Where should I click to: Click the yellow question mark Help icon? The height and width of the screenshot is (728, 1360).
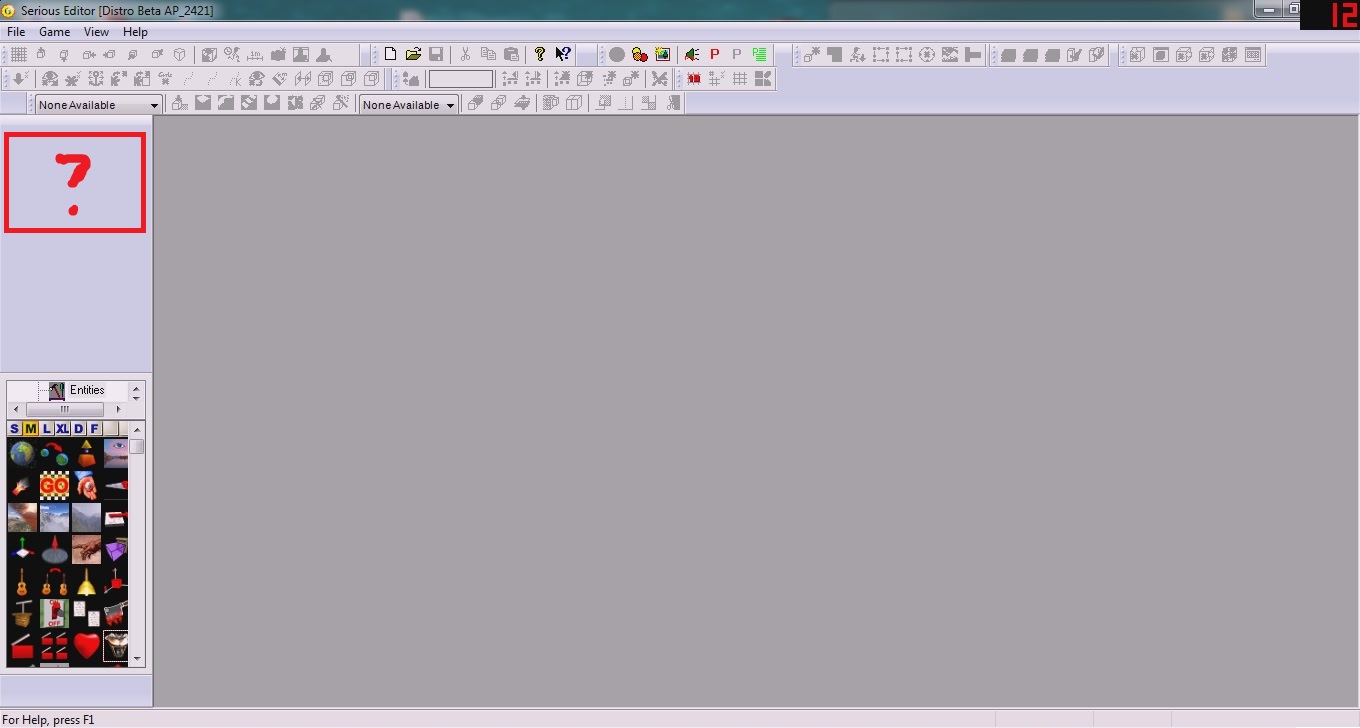point(540,55)
